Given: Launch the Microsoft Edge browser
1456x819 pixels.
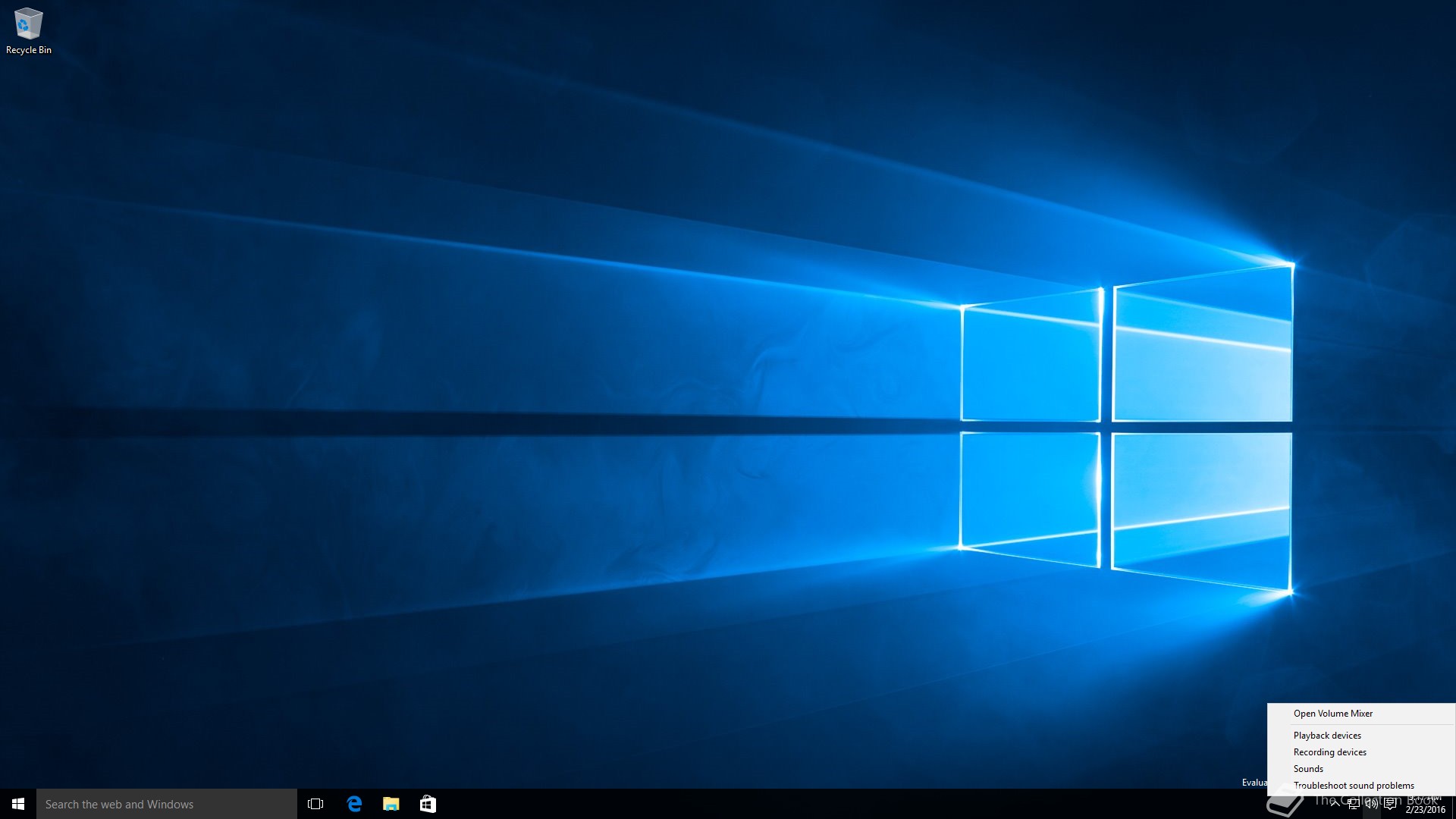Looking at the screenshot, I should (x=354, y=804).
